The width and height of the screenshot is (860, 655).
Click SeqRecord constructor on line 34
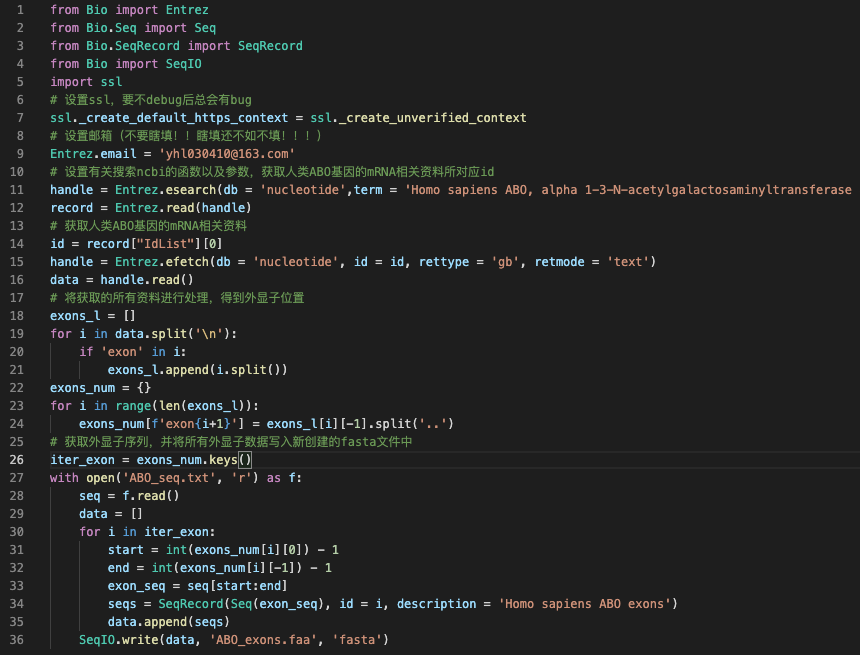tap(191, 603)
